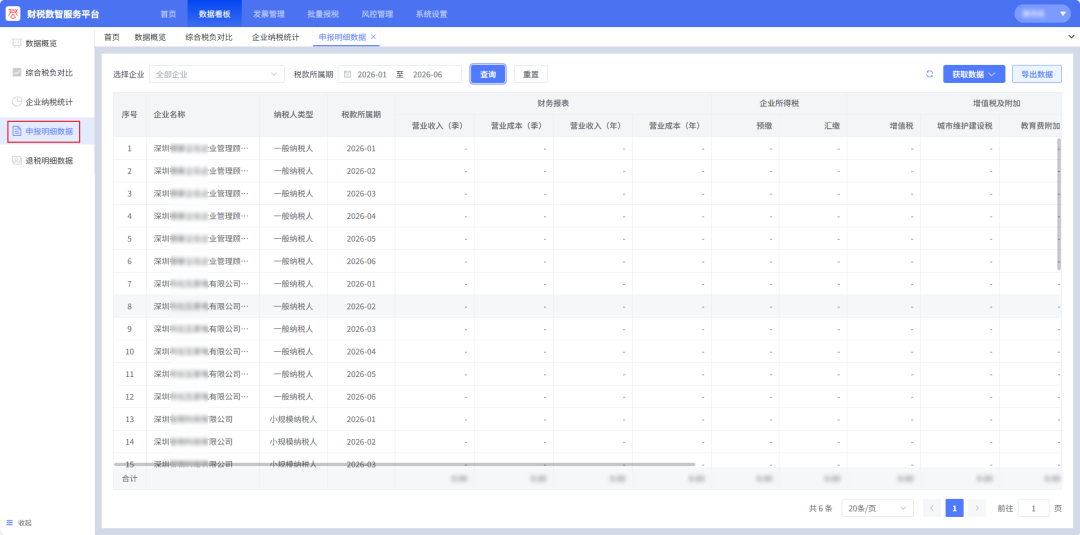This screenshot has width=1080, height=535.
Task: Click the calendar icon in date range
Action: click(x=347, y=74)
